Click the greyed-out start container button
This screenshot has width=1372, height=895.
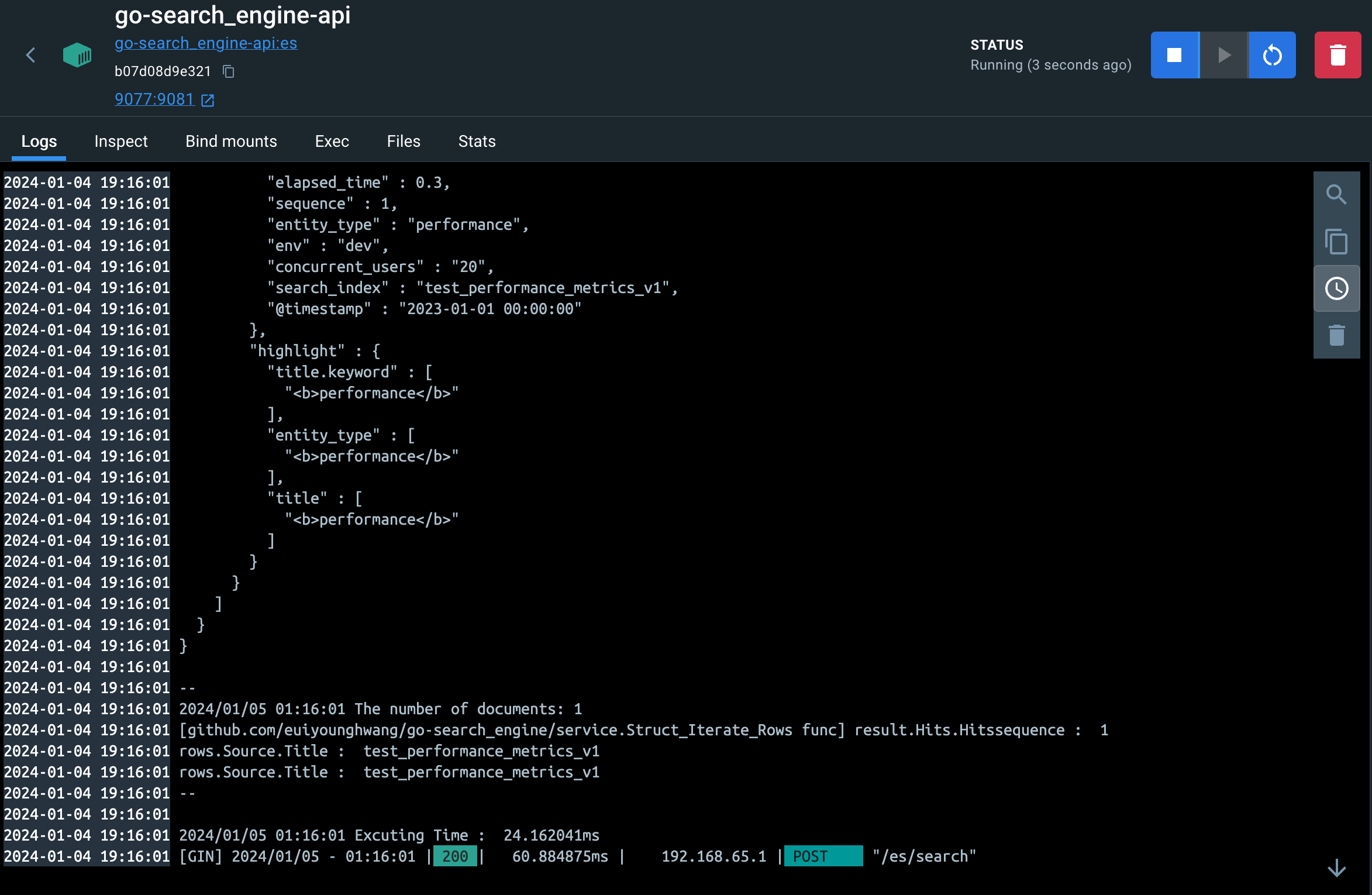(1223, 55)
